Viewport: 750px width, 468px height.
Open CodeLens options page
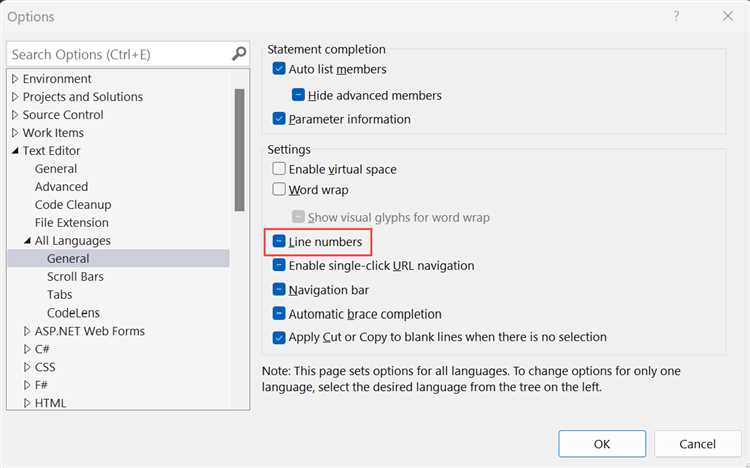click(73, 312)
